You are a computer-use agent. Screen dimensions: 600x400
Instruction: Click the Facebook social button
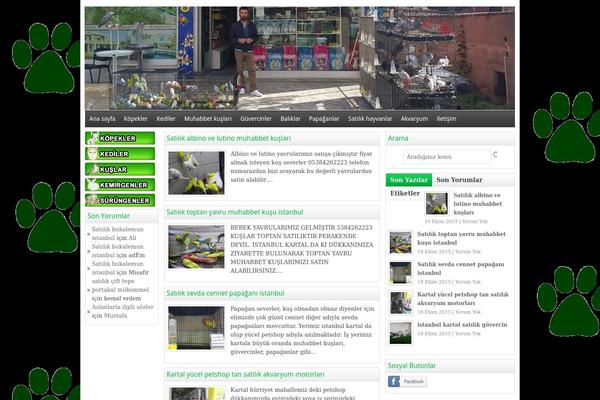(407, 381)
